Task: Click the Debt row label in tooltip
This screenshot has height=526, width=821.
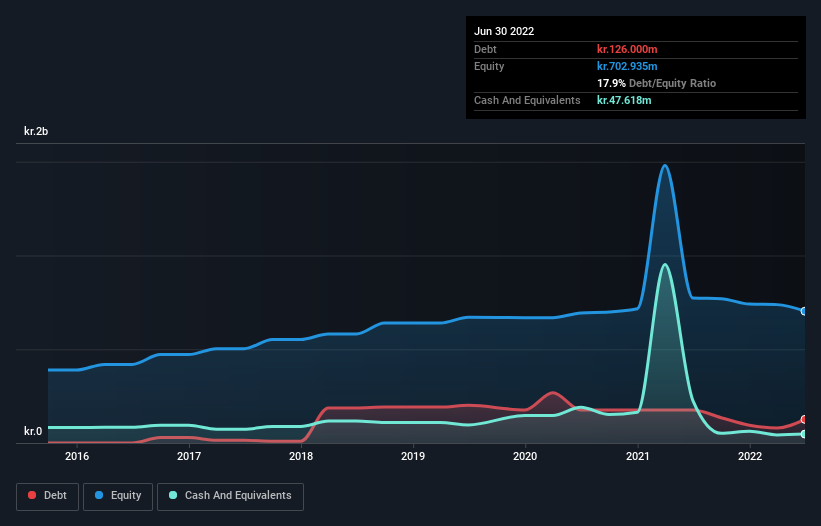Action: [485, 49]
